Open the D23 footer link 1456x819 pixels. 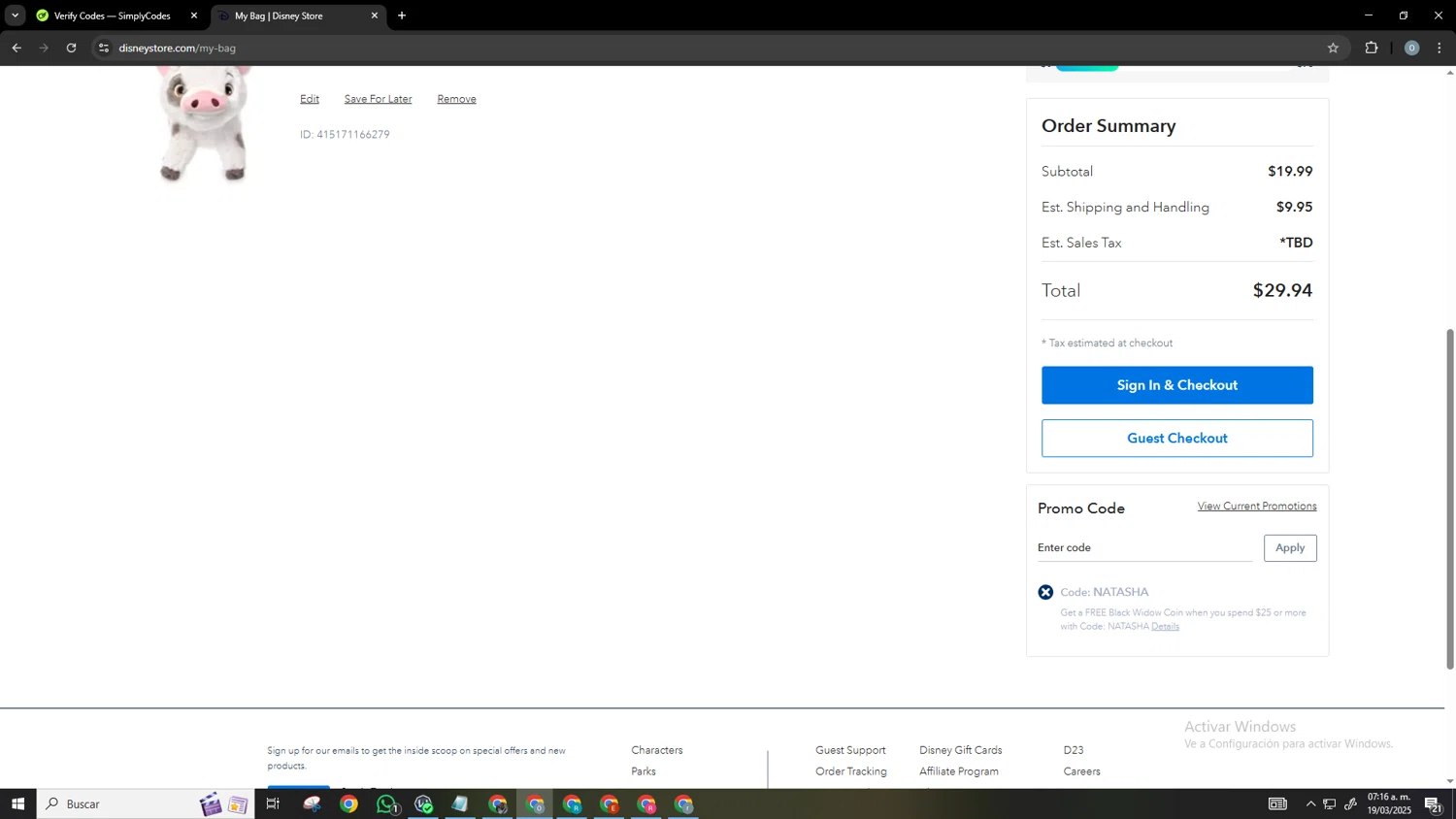(1074, 750)
